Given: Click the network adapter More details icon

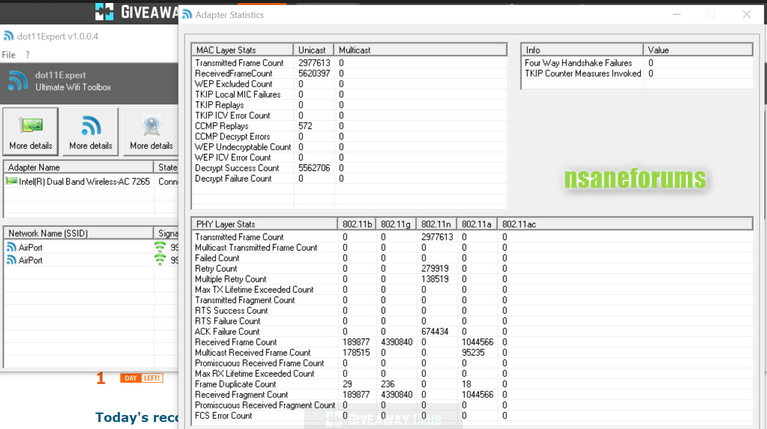Looking at the screenshot, I should pyautogui.click(x=31, y=125).
